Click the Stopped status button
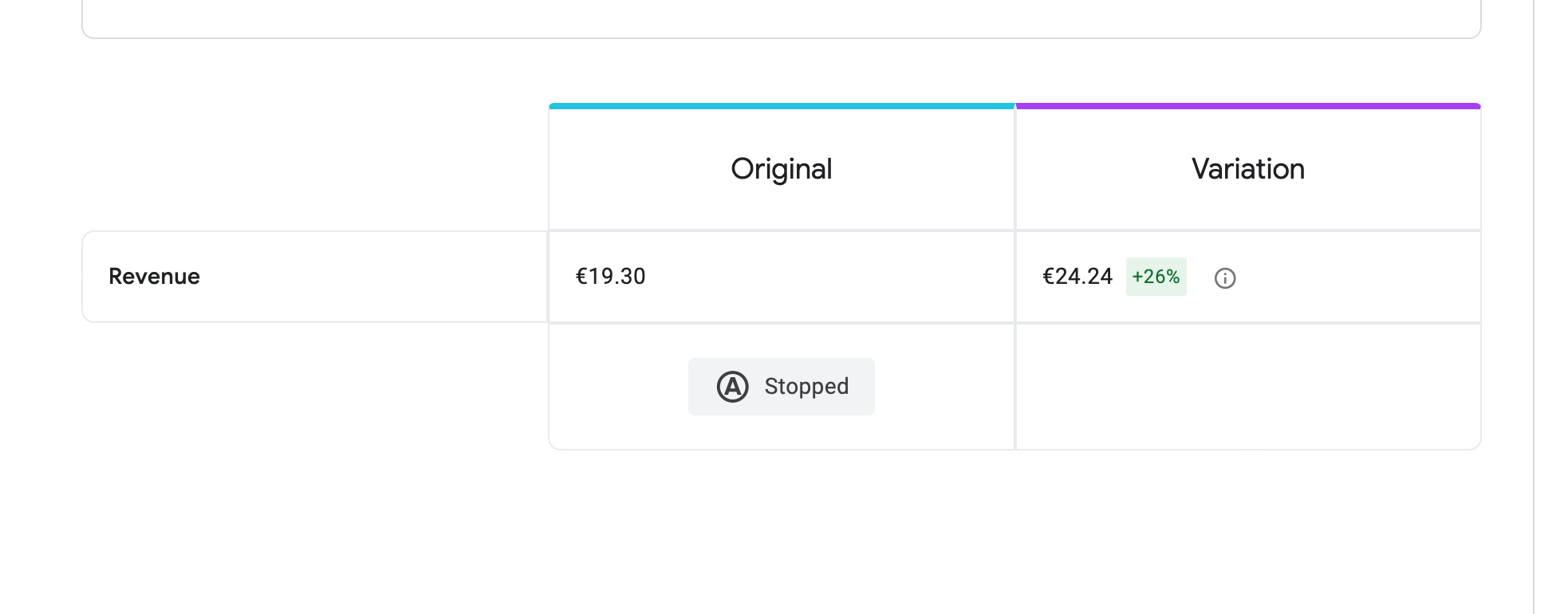The image size is (1568, 614). 781,387
